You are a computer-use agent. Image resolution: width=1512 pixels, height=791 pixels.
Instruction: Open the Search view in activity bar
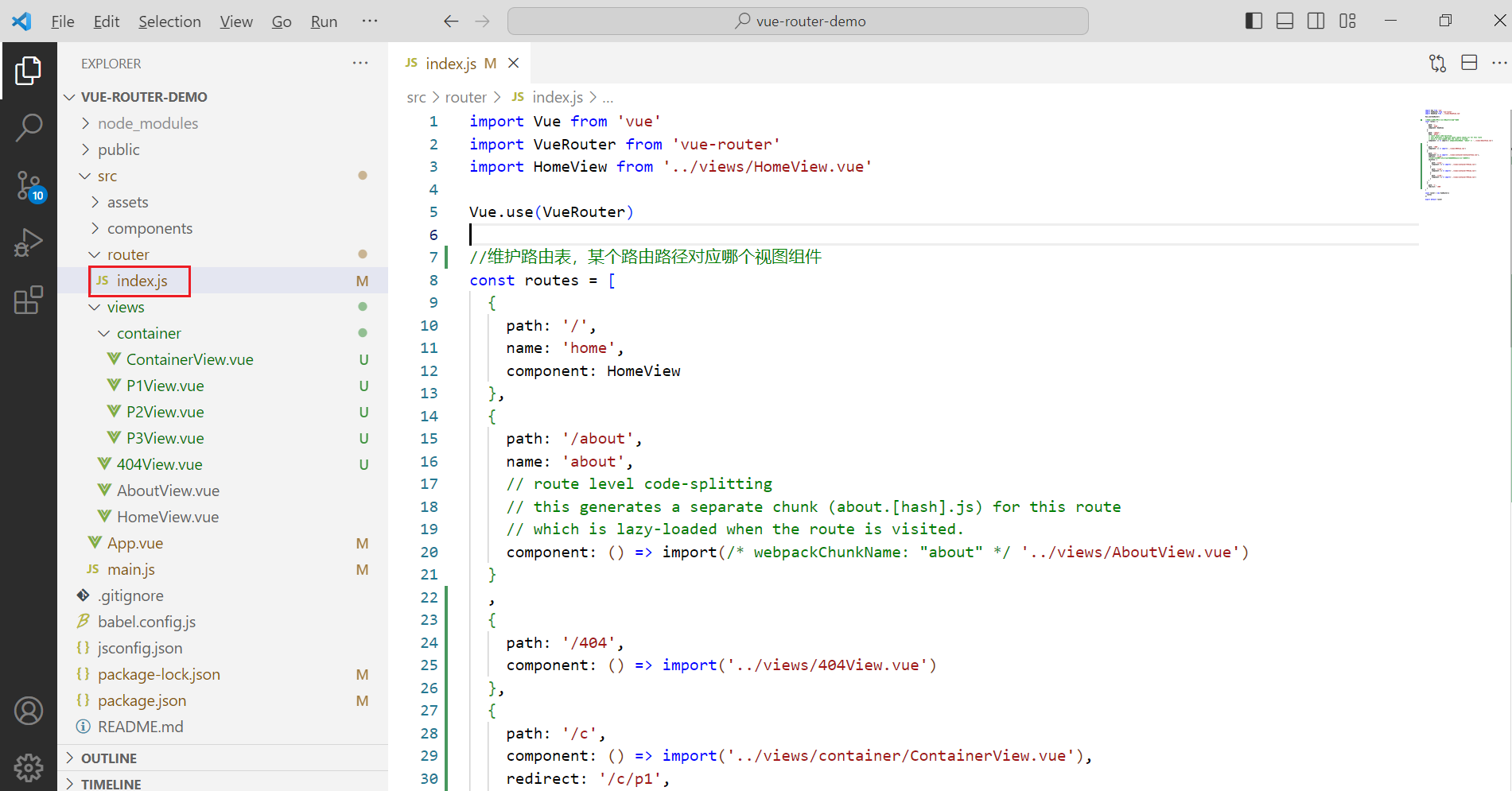point(29,127)
